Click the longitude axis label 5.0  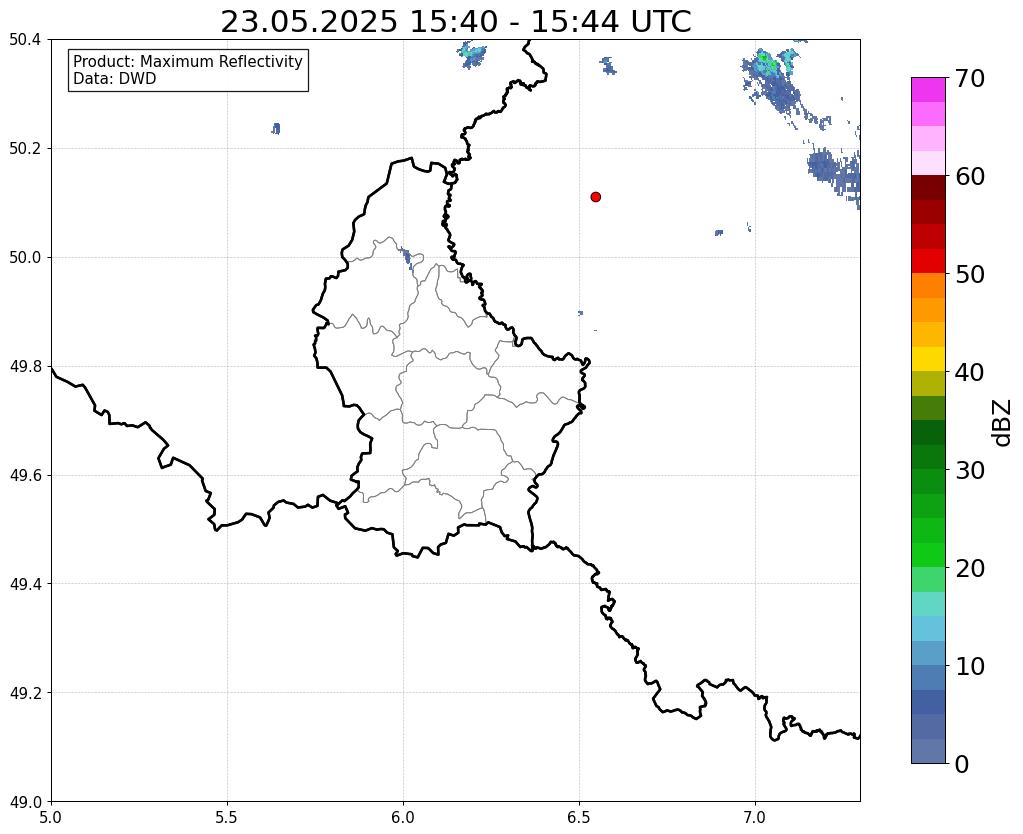[51, 817]
